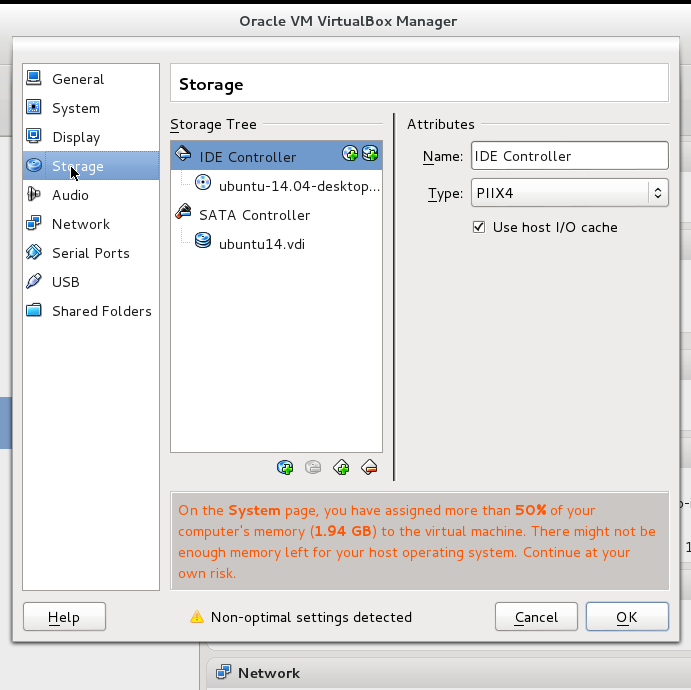691x690 pixels.
Task: Click the Storage page heading
Action: click(211, 84)
